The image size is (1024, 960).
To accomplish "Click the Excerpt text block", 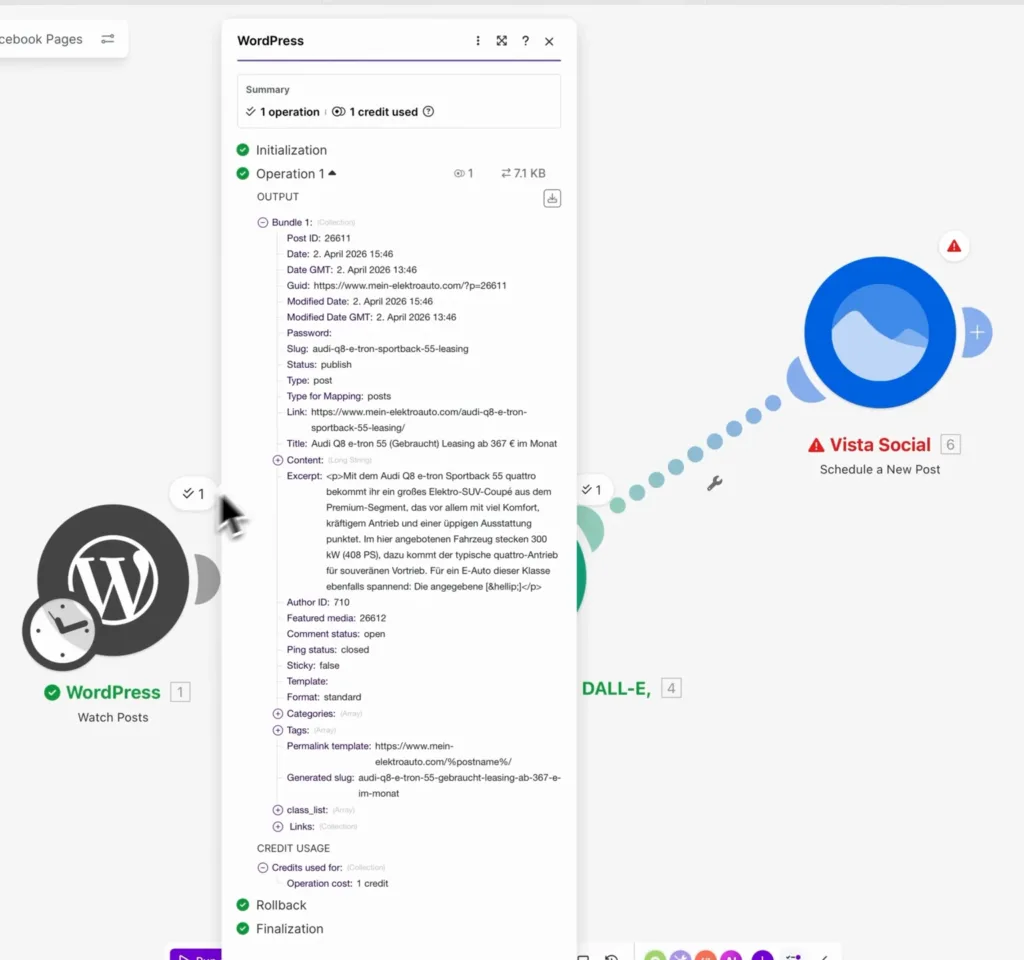I will [x=442, y=531].
